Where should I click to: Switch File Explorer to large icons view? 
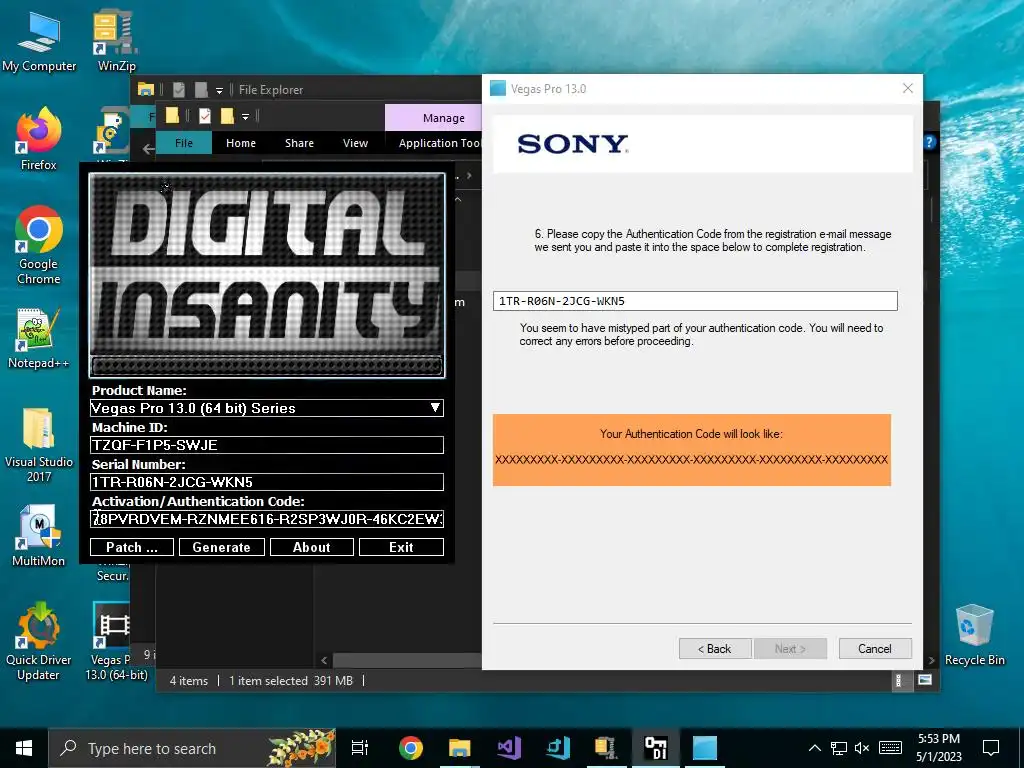point(925,680)
